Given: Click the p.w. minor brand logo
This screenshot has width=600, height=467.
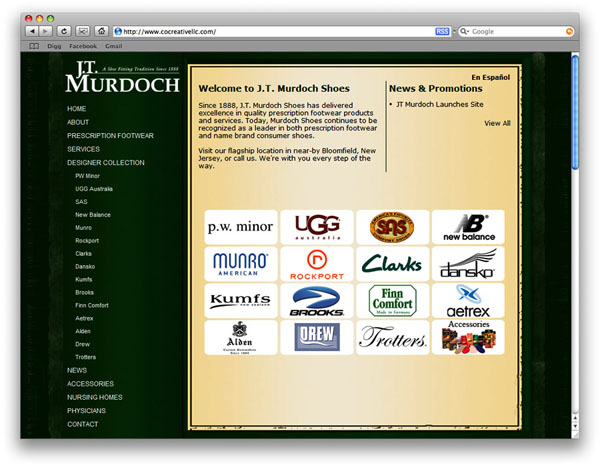Looking at the screenshot, I should coord(241,227).
